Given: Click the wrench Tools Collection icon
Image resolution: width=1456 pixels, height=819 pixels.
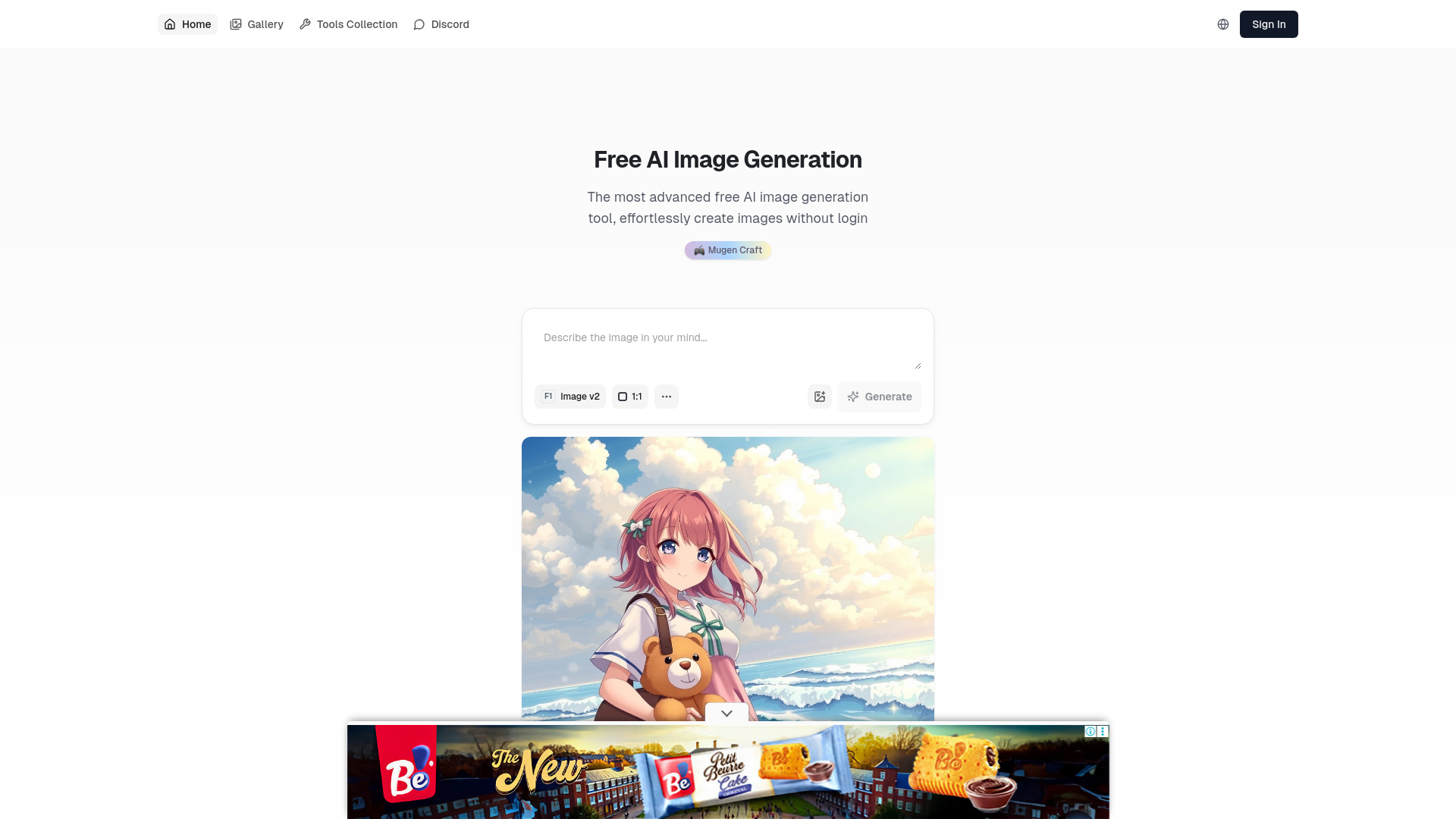Looking at the screenshot, I should [305, 24].
